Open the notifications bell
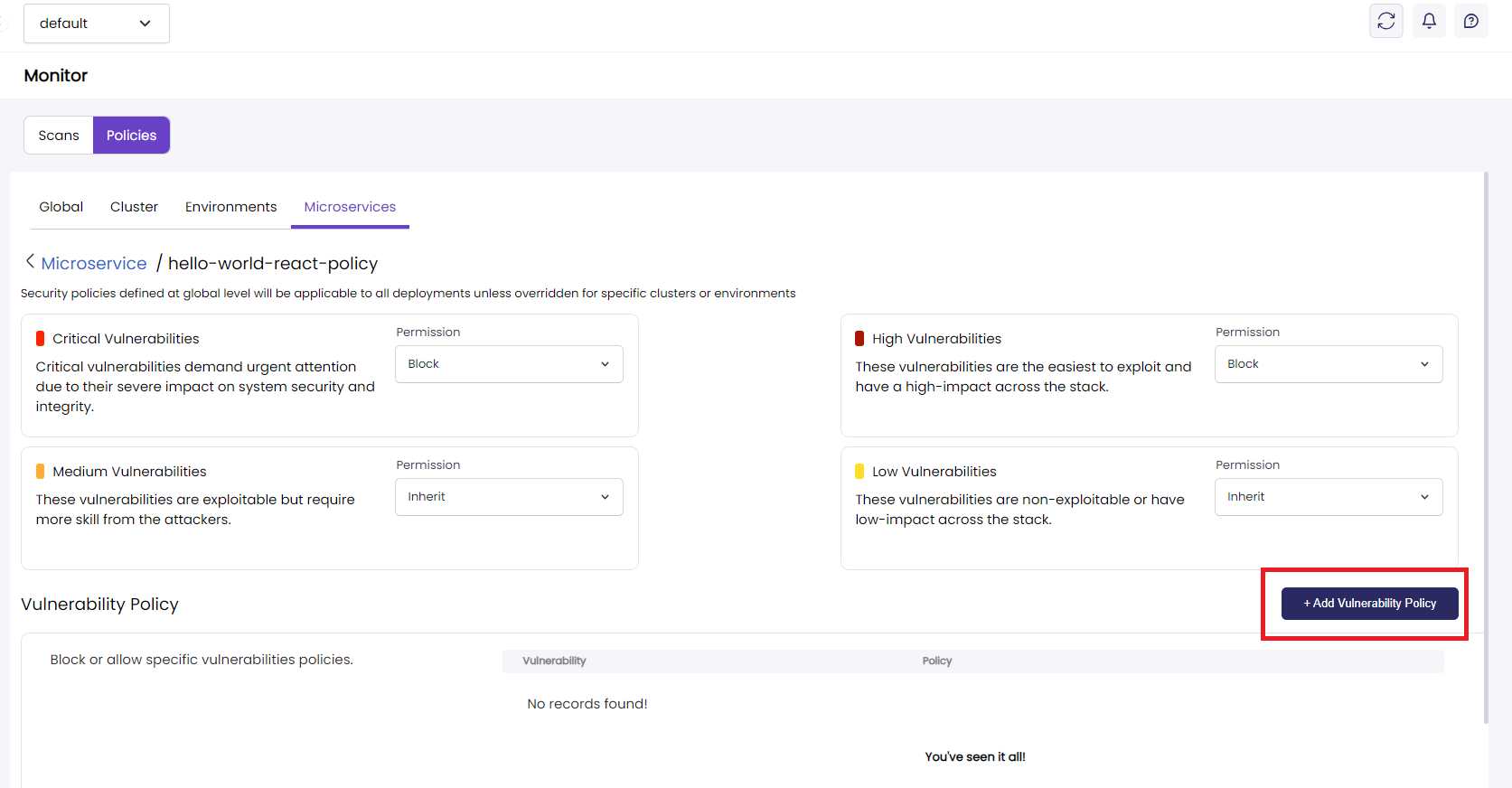This screenshot has width=1512, height=788. pos(1429,21)
